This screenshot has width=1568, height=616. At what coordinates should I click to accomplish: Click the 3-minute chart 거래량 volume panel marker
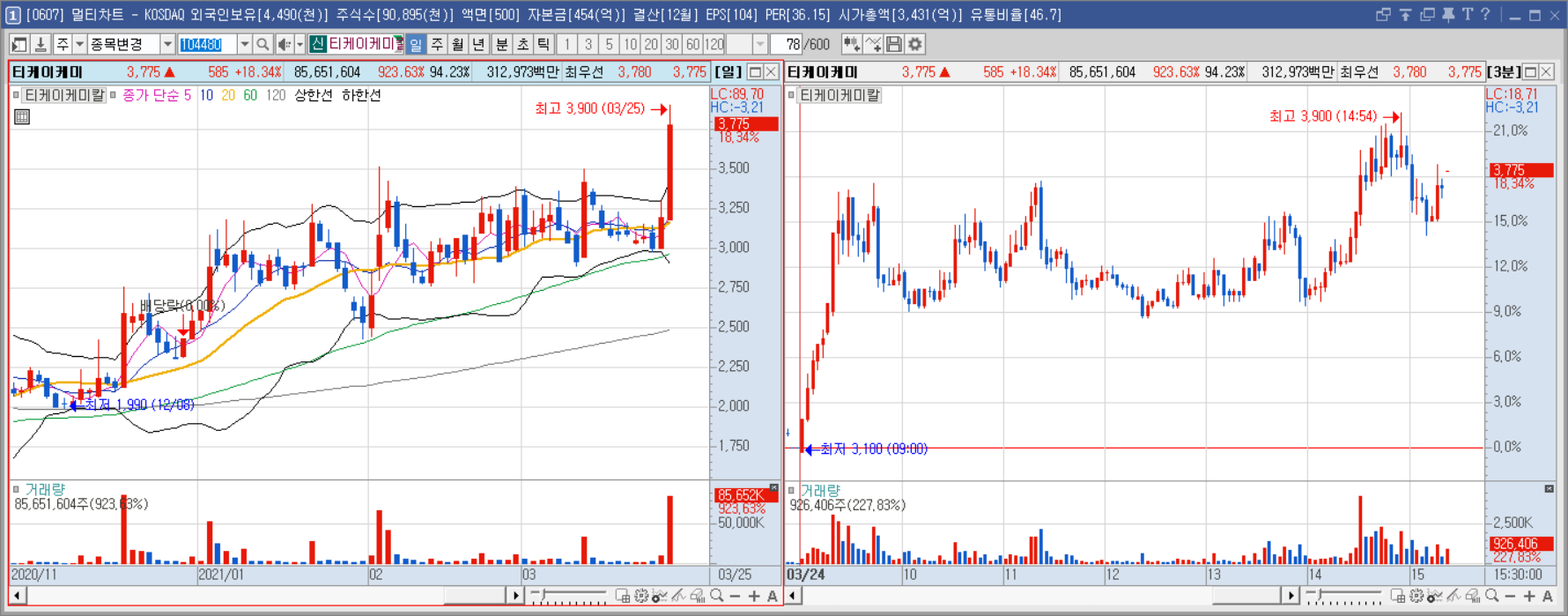[791, 490]
